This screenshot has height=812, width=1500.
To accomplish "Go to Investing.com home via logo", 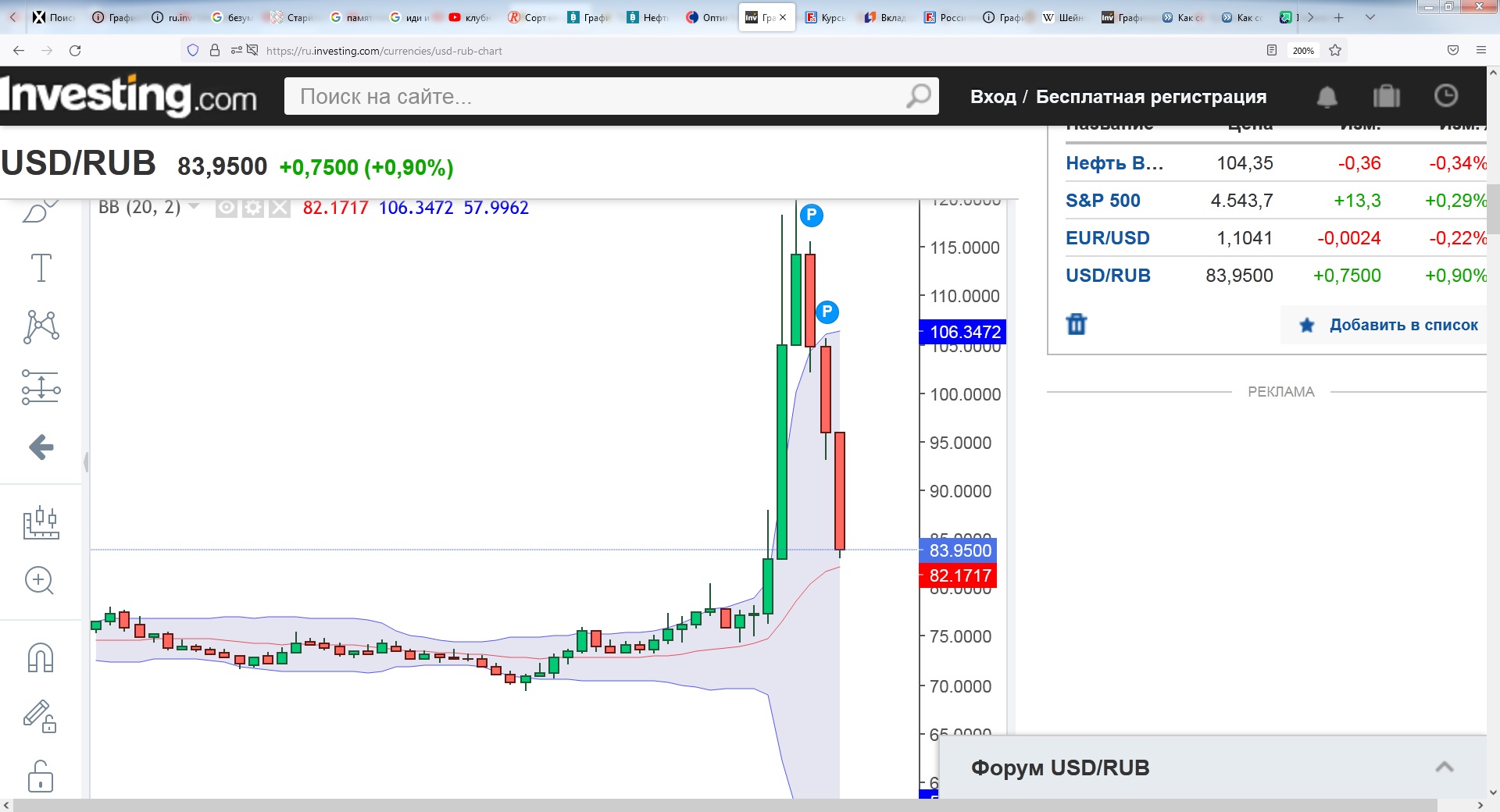I will [129, 95].
